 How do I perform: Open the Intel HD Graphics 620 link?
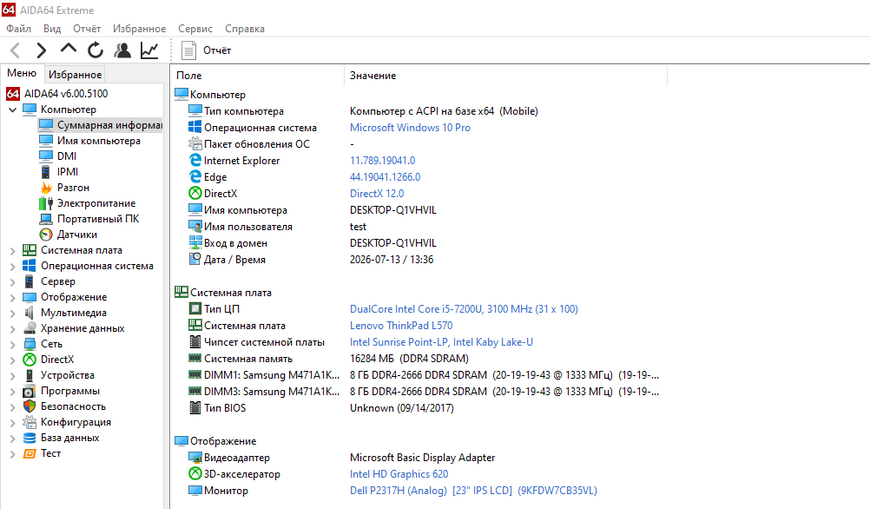point(399,474)
